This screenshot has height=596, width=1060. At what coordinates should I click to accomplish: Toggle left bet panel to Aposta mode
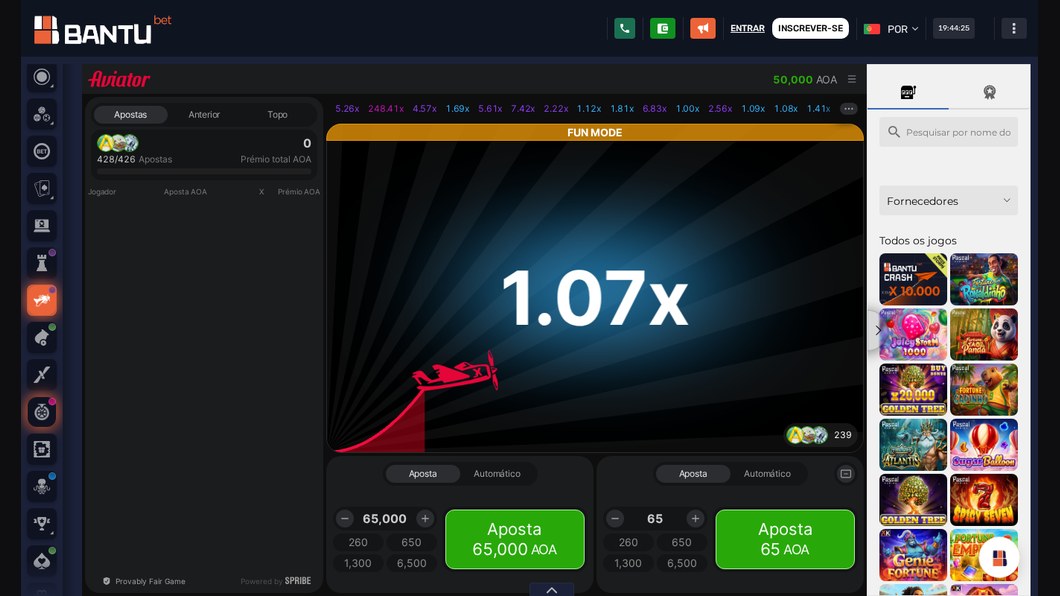pyautogui.click(x=423, y=474)
